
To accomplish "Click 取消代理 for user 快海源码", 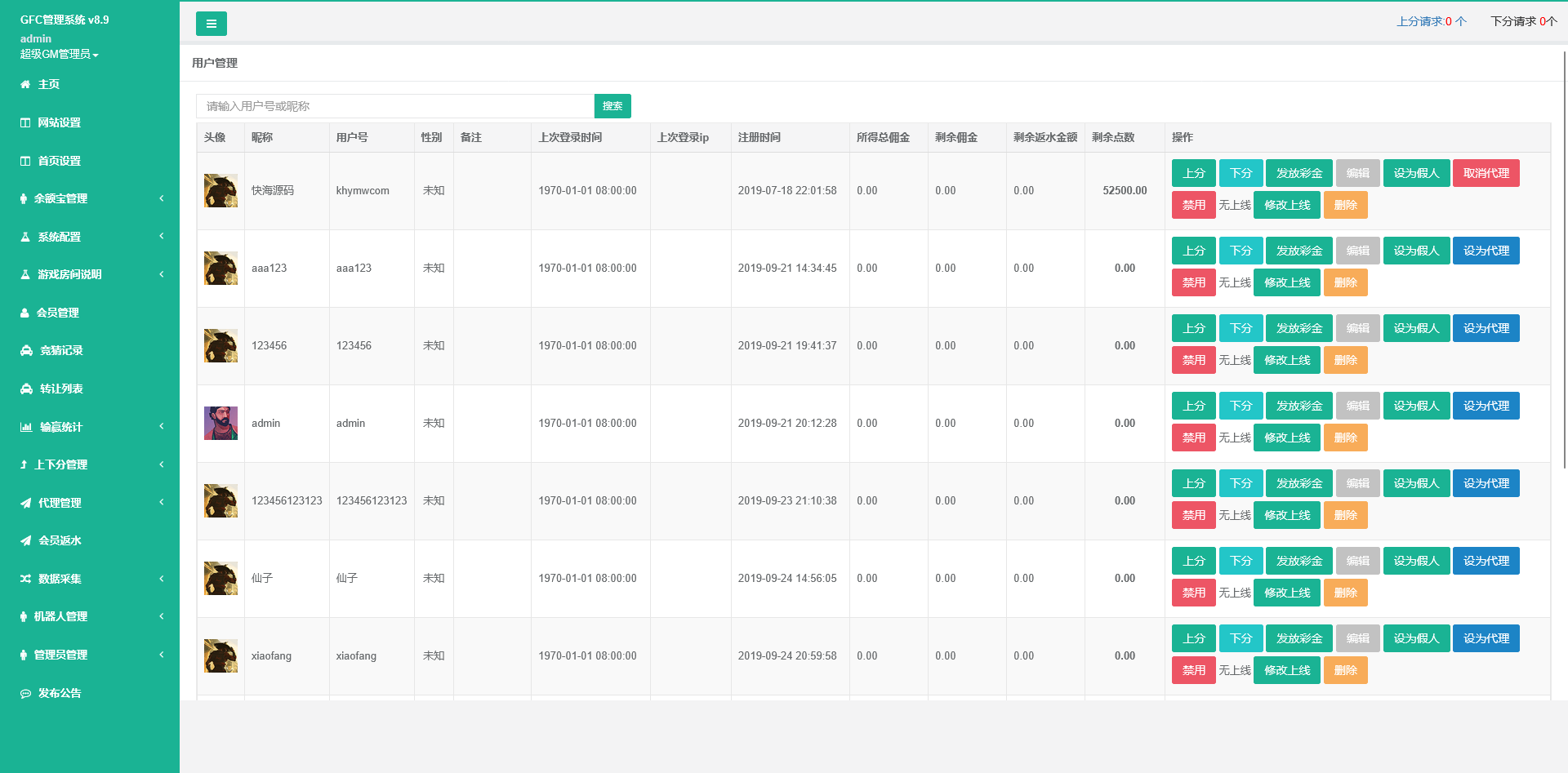I will 1486,173.
